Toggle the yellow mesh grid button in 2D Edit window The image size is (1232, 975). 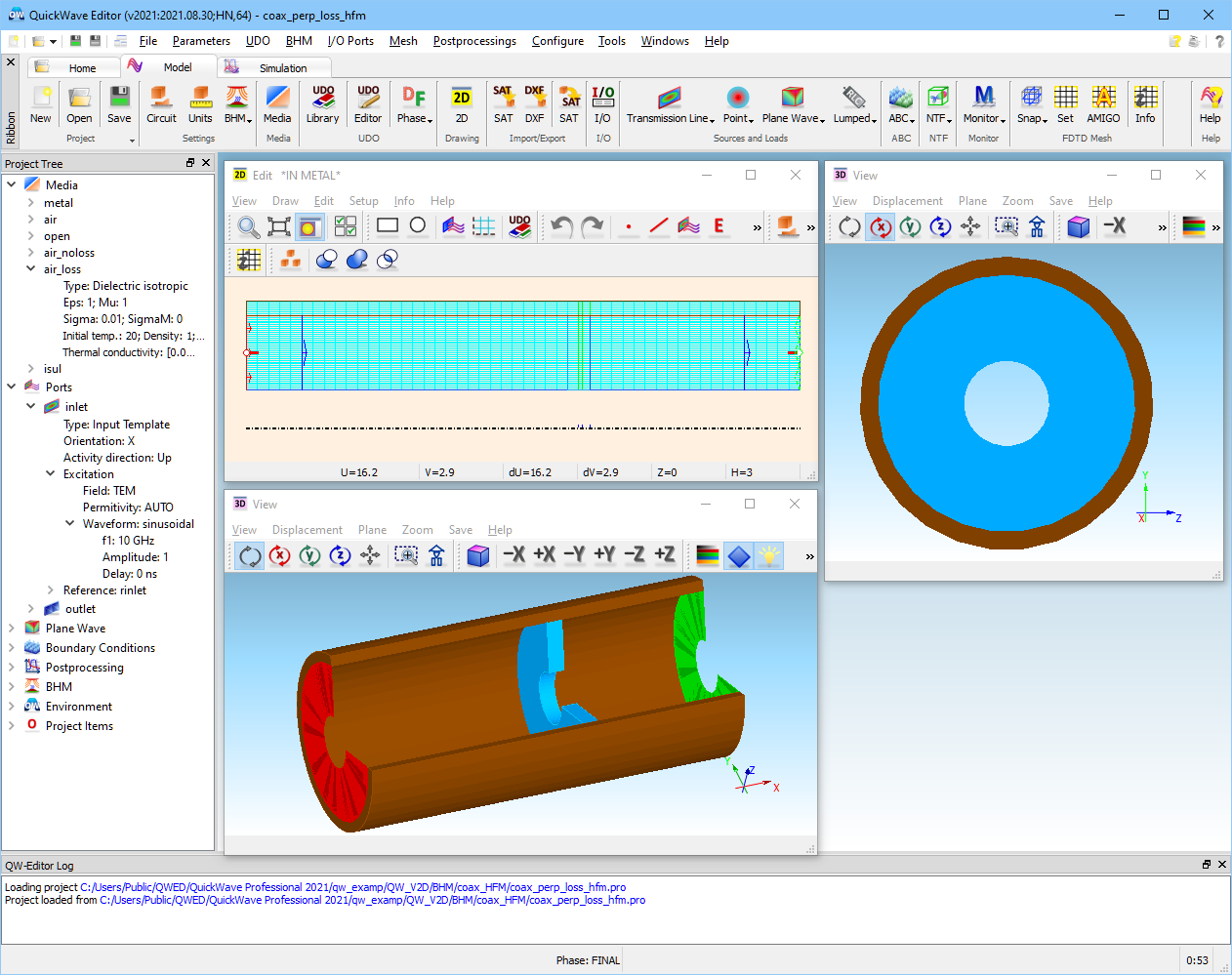(249, 260)
